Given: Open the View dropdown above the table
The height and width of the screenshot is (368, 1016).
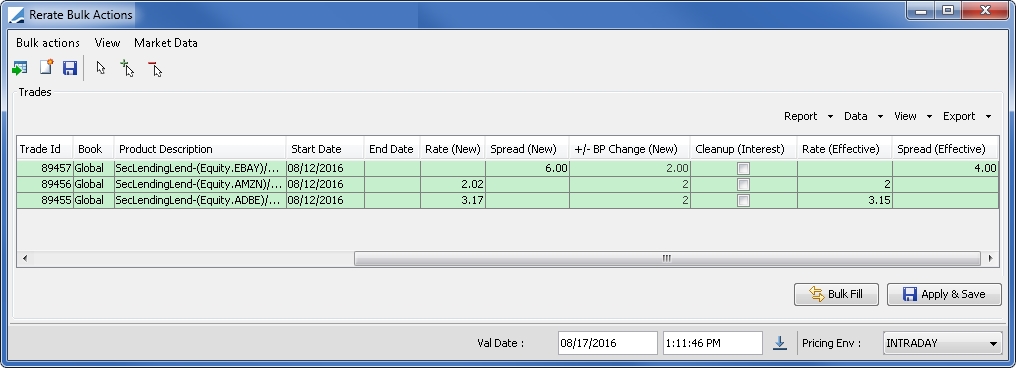Looking at the screenshot, I should tap(913, 116).
